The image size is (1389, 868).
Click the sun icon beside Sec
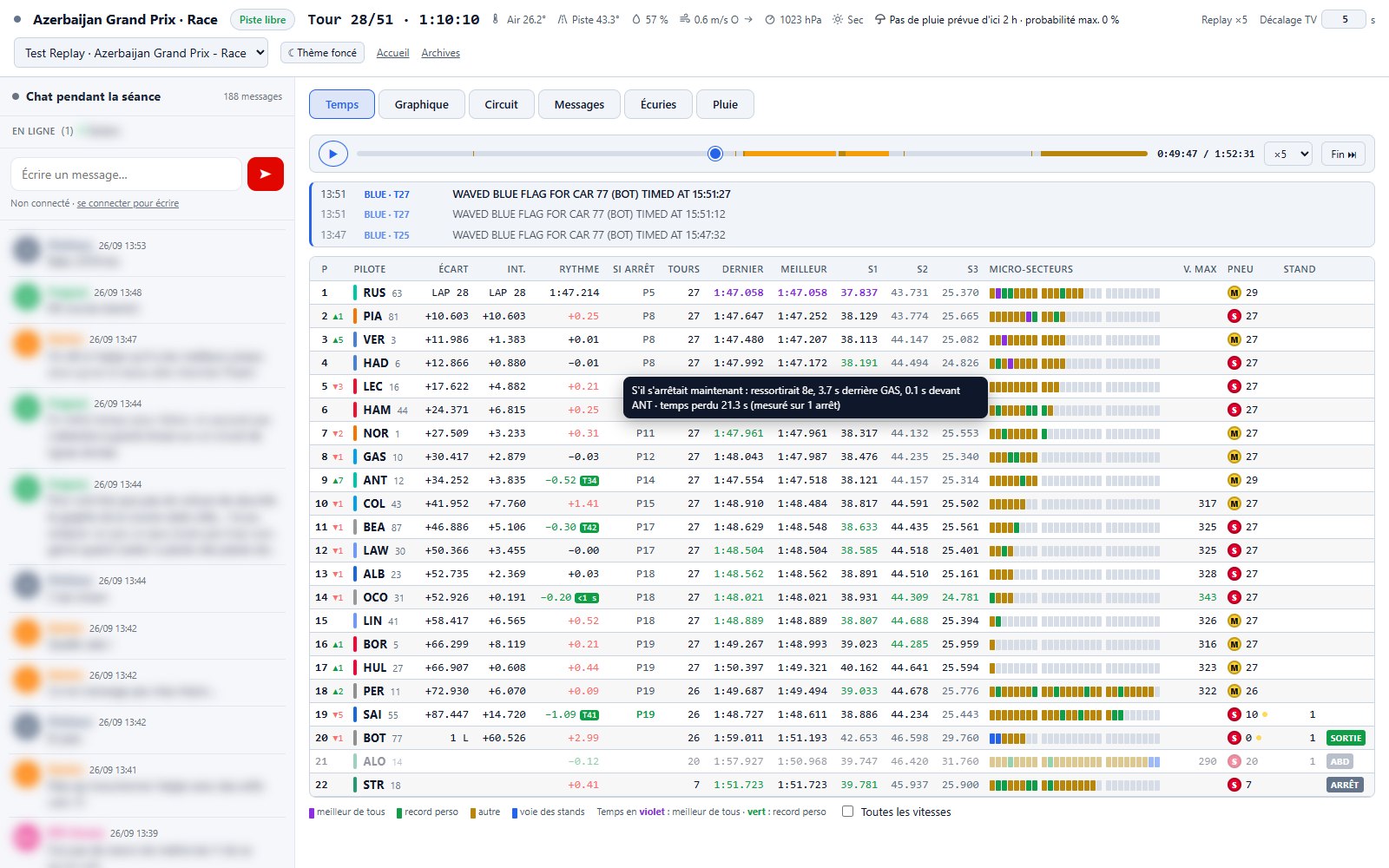pyautogui.click(x=838, y=20)
